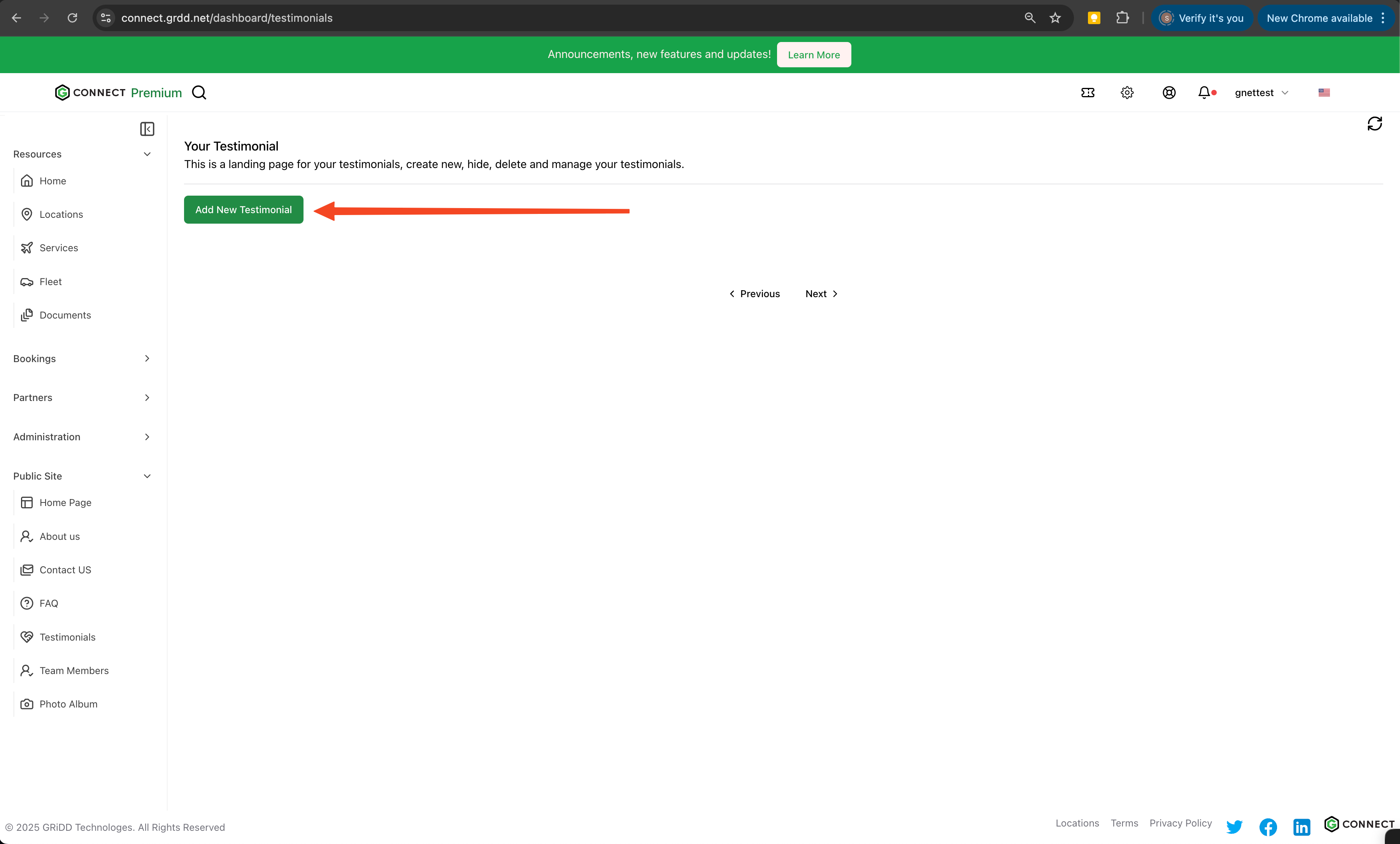Screen dimensions: 1400x844
Task: Open the gnettest user dropdown
Action: [x=1261, y=93]
